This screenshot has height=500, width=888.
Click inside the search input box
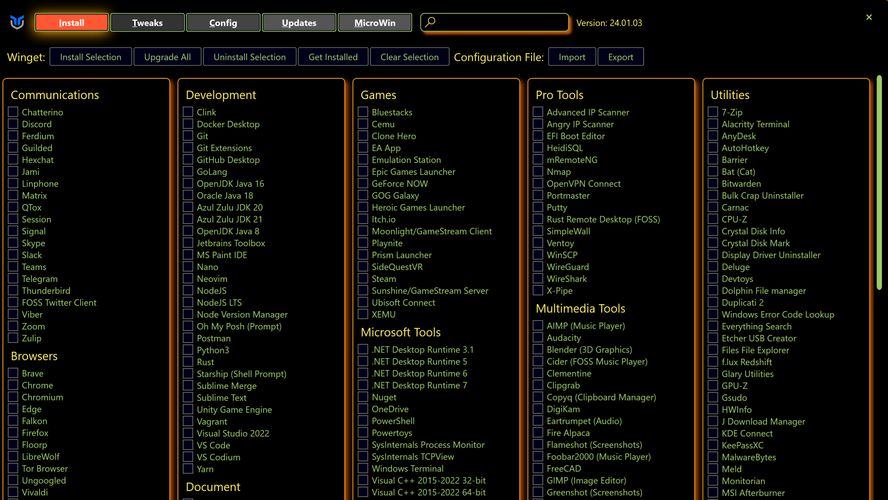[494, 22]
